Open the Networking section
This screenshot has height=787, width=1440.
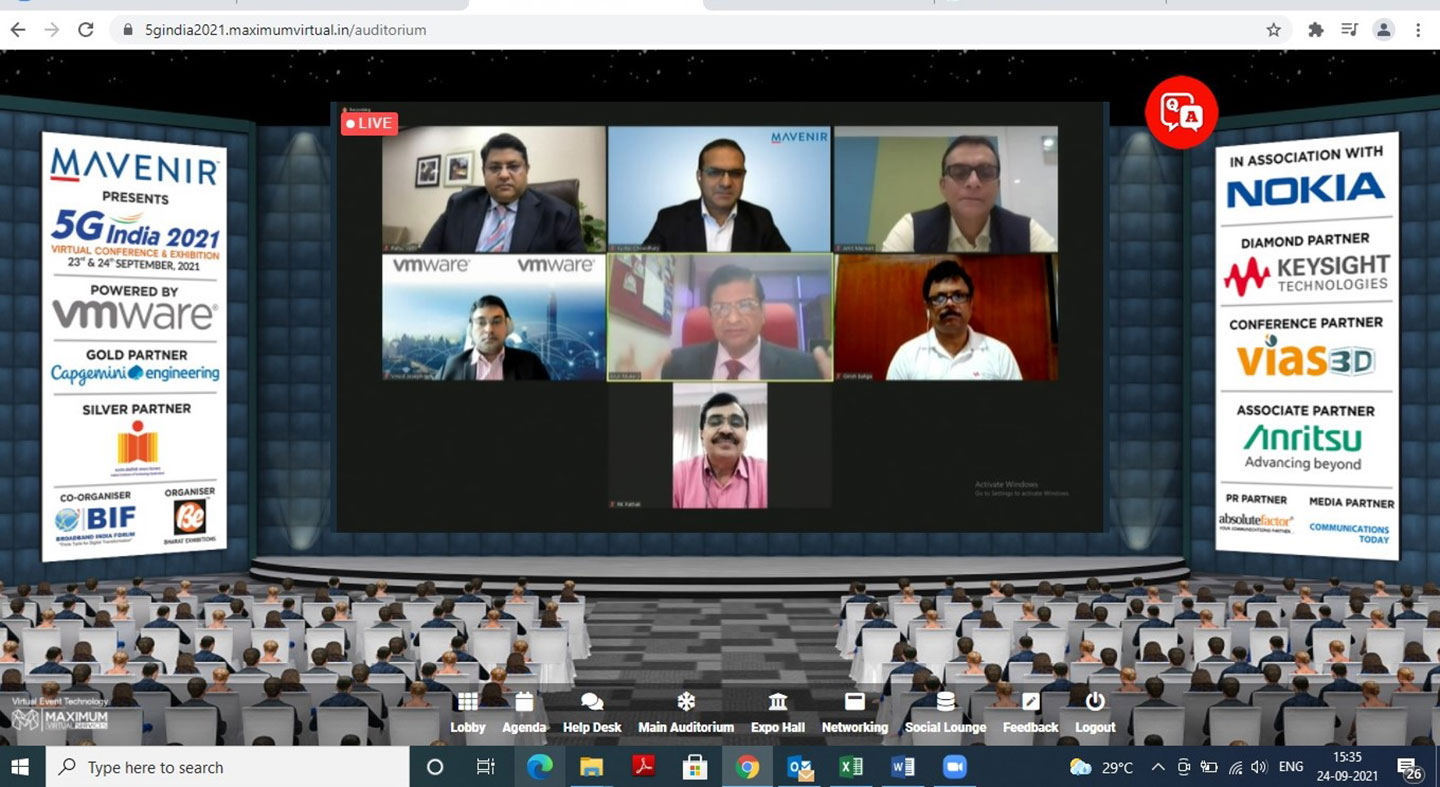(x=855, y=713)
